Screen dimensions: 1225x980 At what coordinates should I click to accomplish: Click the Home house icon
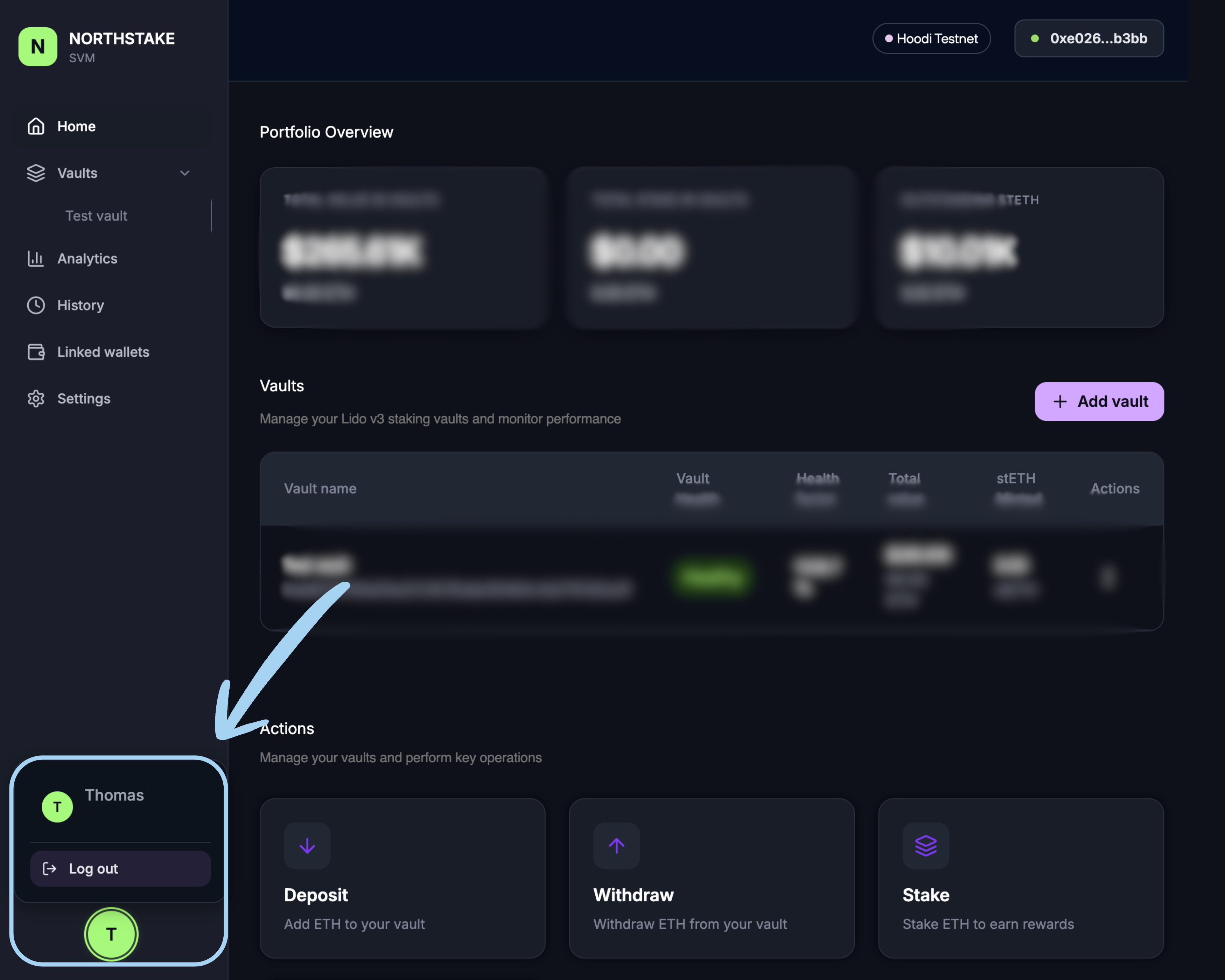[36, 126]
